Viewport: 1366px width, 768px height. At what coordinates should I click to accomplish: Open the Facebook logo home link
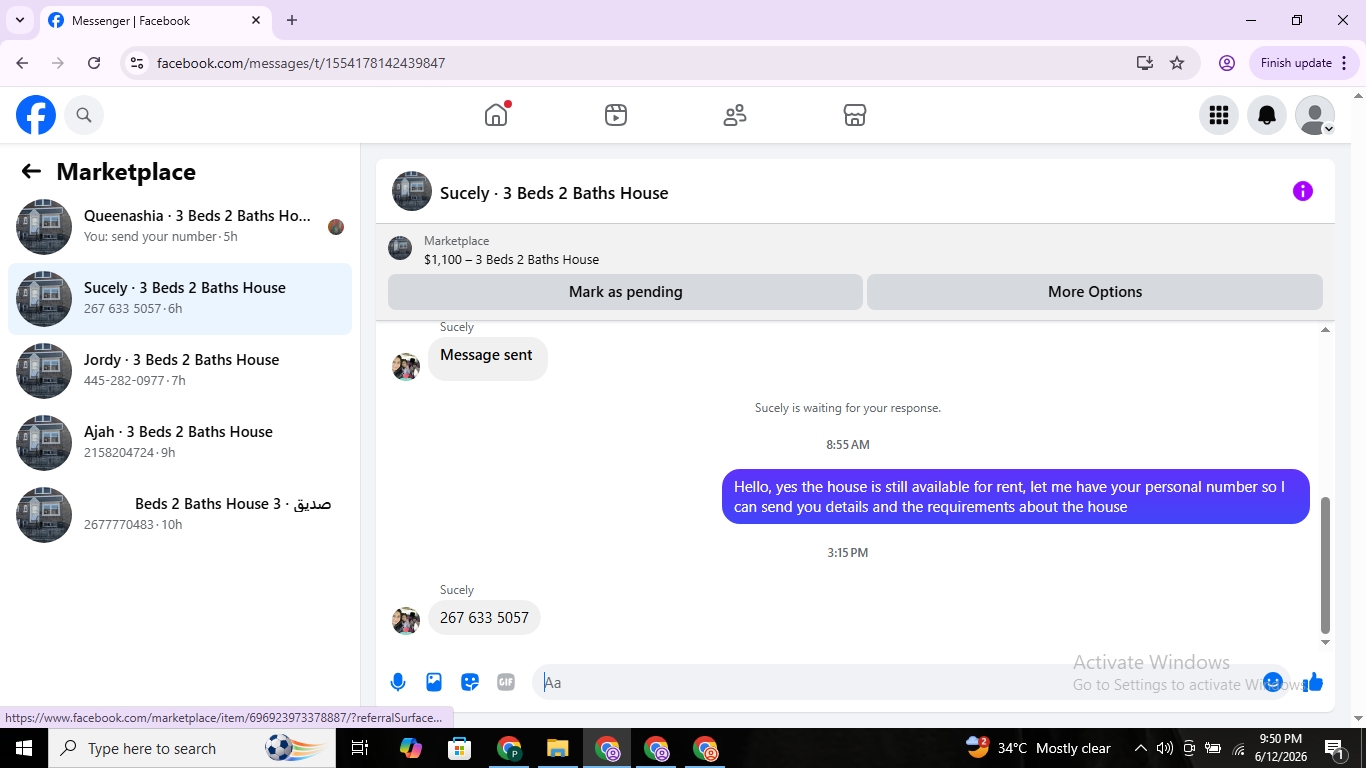[x=36, y=115]
